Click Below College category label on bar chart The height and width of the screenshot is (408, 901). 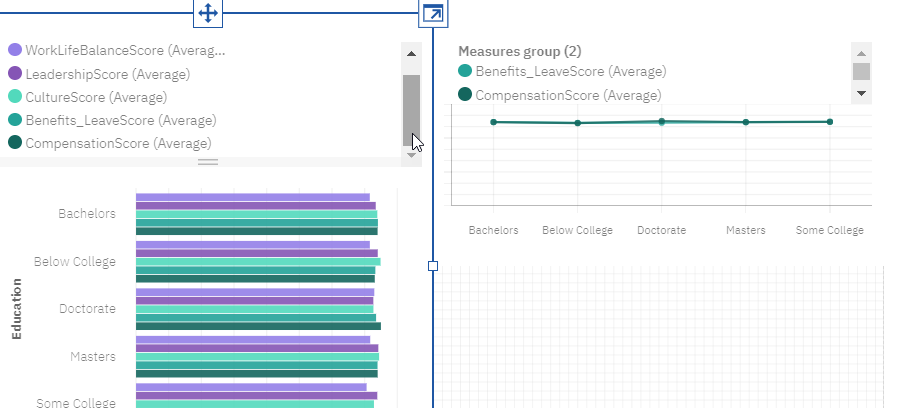click(75, 261)
